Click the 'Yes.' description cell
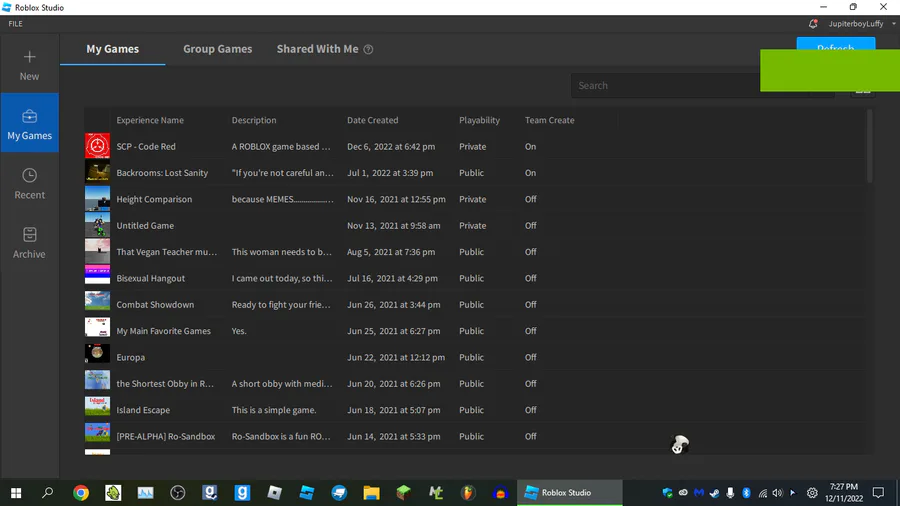 (239, 331)
